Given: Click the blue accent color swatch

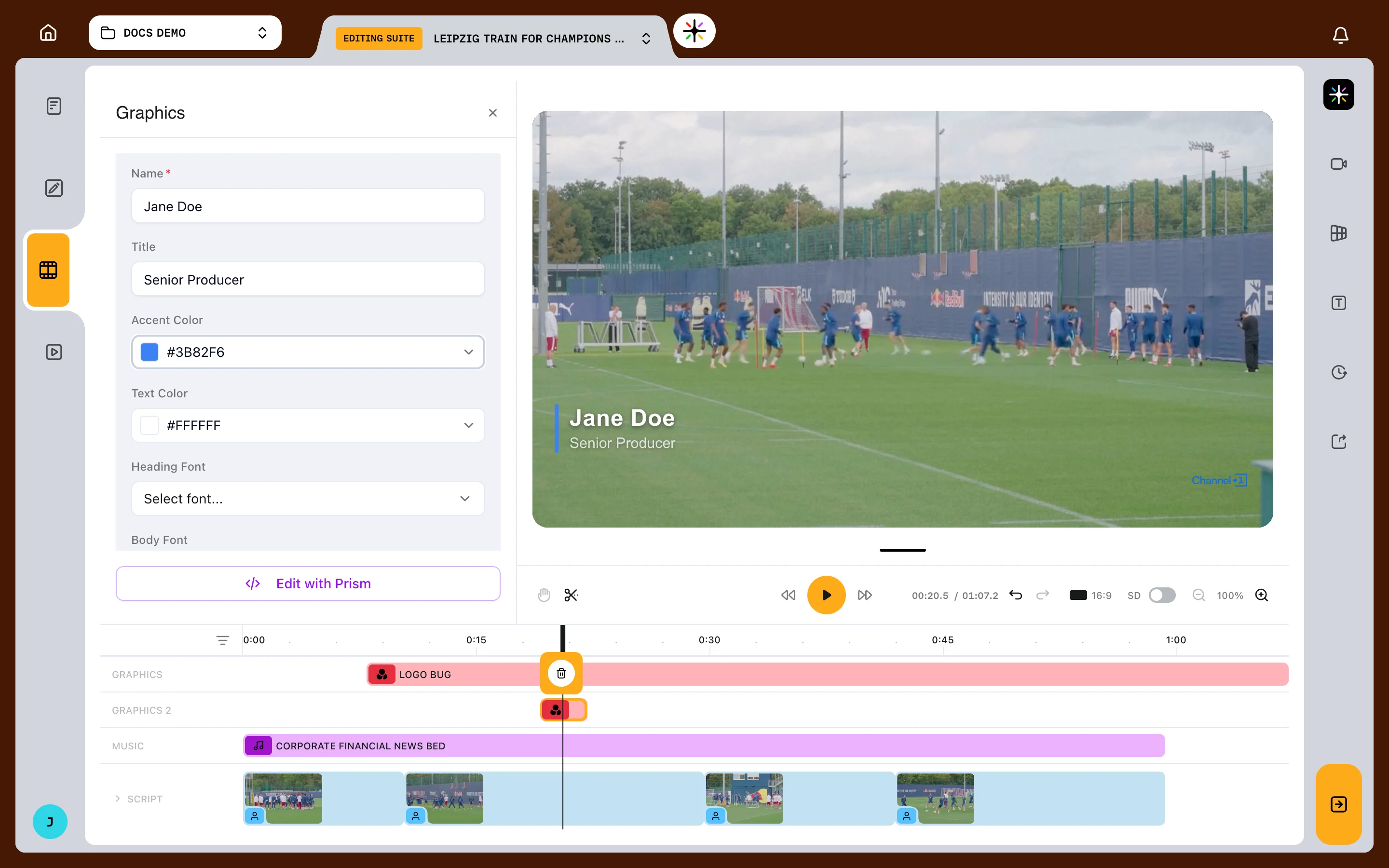Looking at the screenshot, I should [x=150, y=352].
